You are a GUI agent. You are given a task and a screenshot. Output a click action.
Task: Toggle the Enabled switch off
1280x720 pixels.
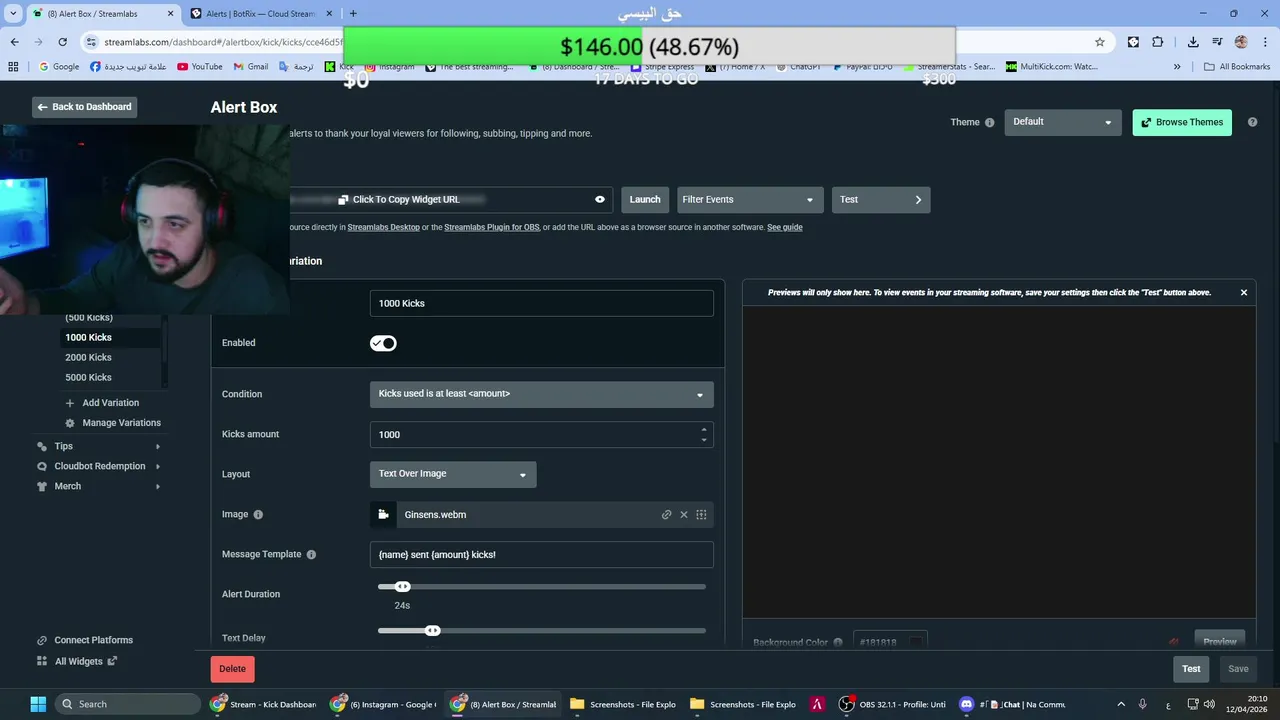[x=383, y=343]
